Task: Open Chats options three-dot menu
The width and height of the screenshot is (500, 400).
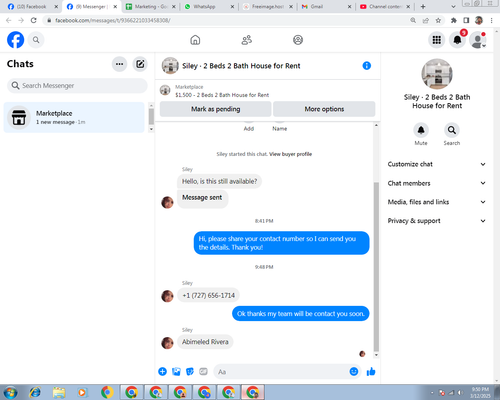Action: (119, 64)
